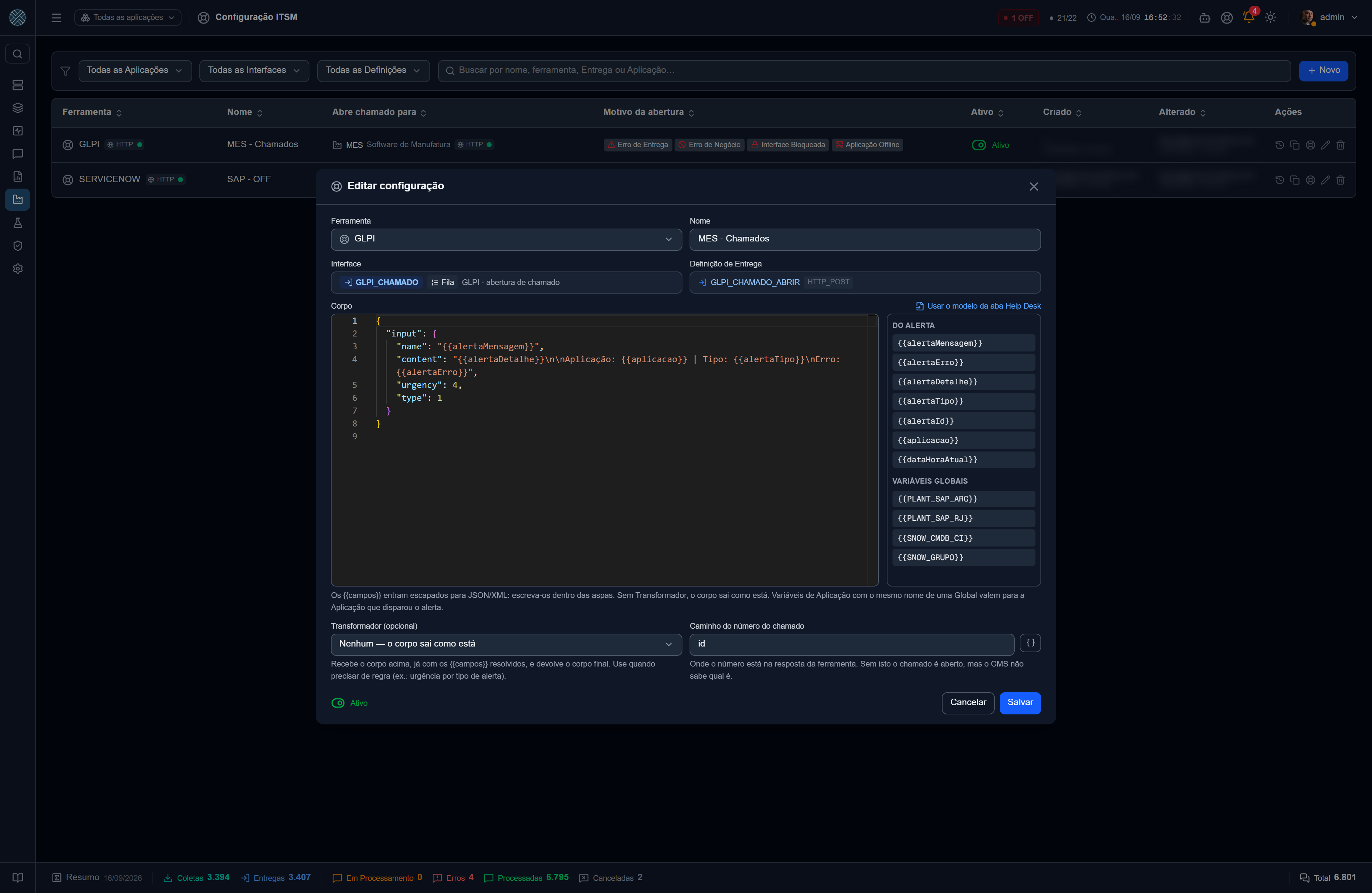Toggle the Ativo switch in edit dialog
The height and width of the screenshot is (893, 1372).
click(x=338, y=703)
